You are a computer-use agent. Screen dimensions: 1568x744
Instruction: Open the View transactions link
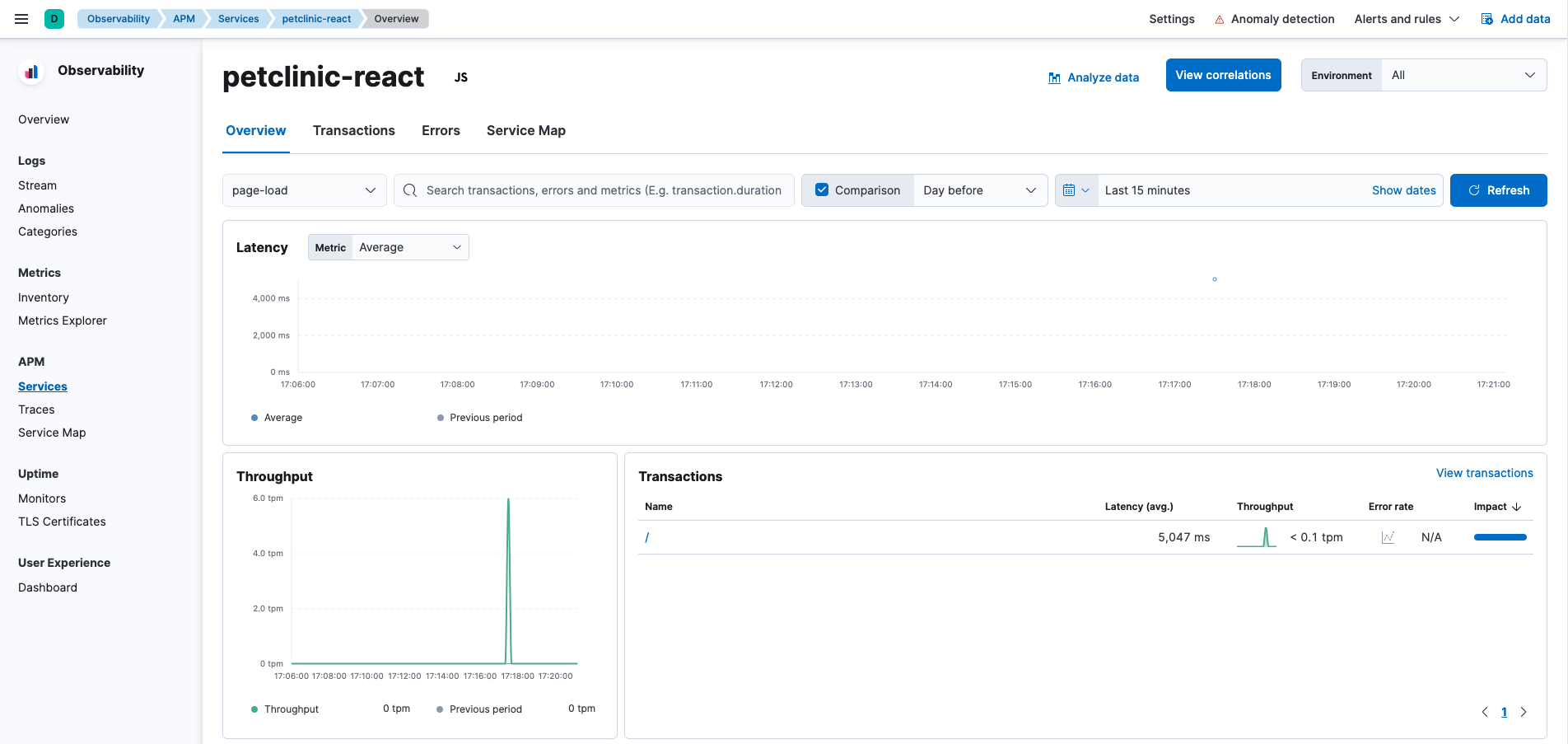pos(1484,473)
